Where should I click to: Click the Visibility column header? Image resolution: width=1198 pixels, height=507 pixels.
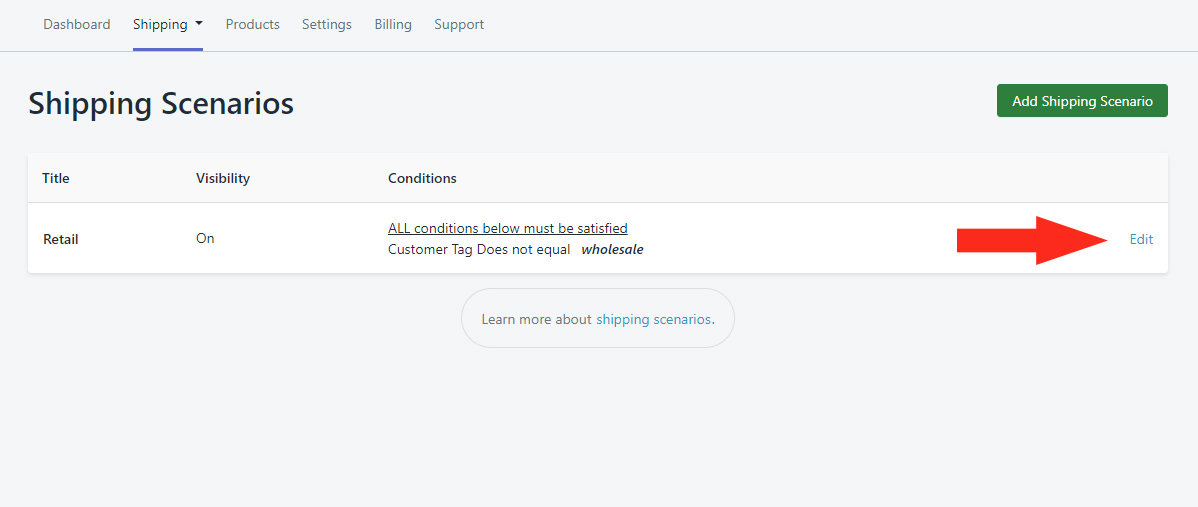tap(223, 178)
